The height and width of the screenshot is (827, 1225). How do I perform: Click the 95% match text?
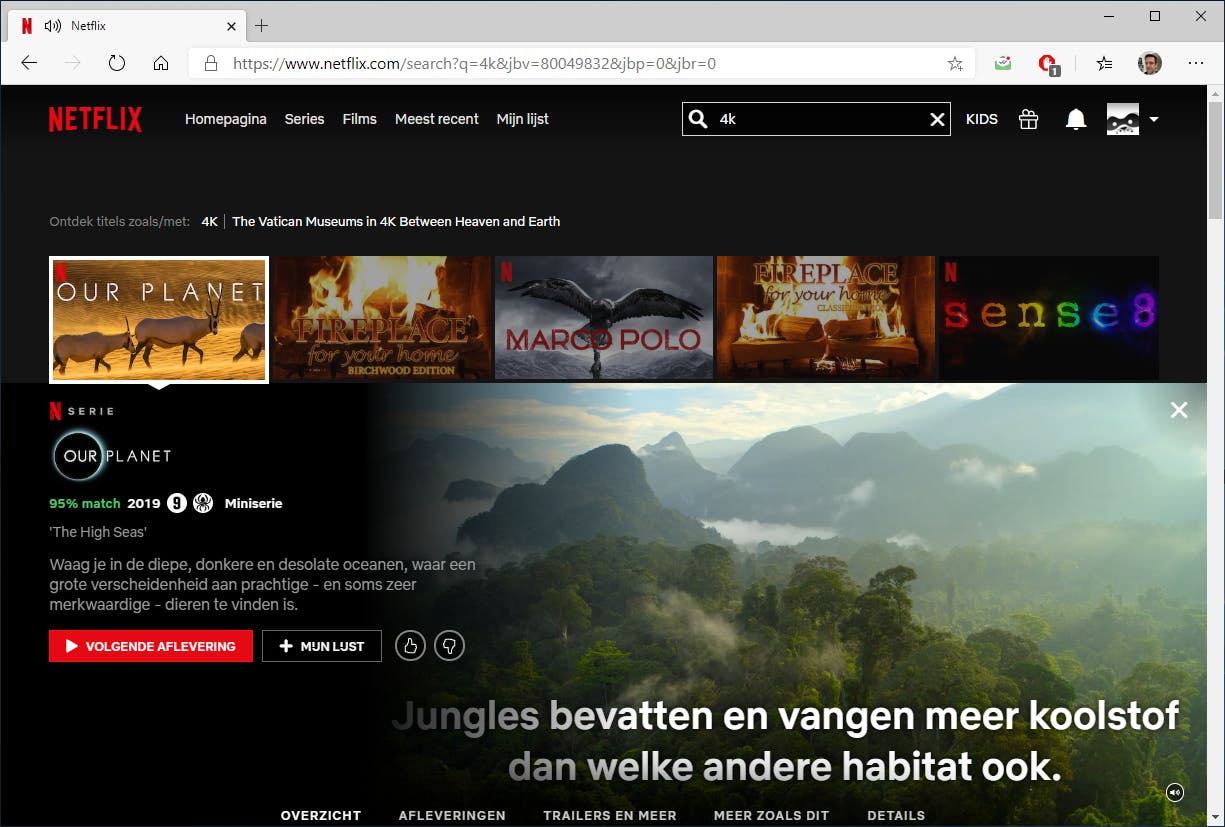[85, 504]
